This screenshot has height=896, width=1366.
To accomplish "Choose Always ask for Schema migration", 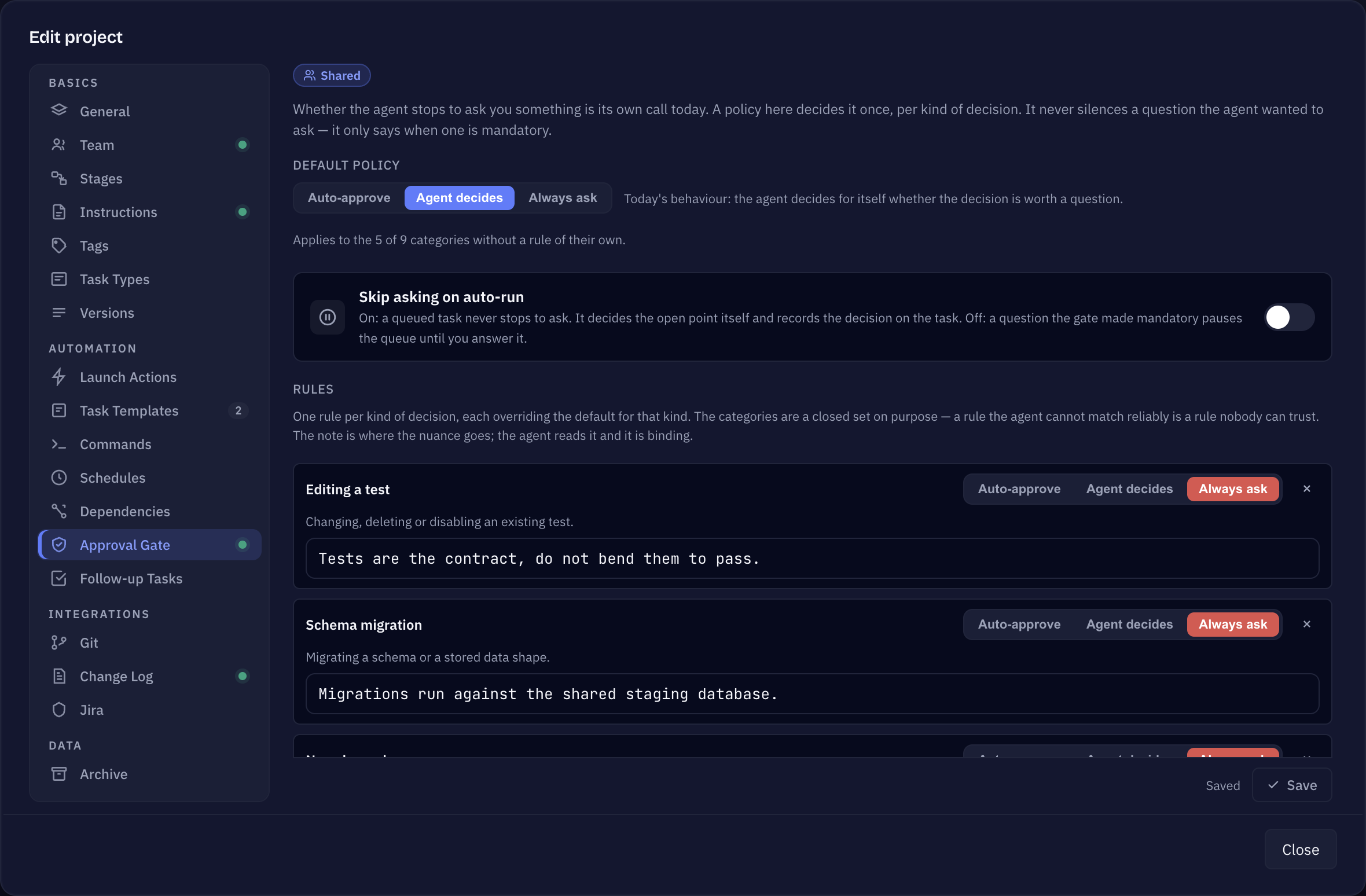I will [1233, 624].
